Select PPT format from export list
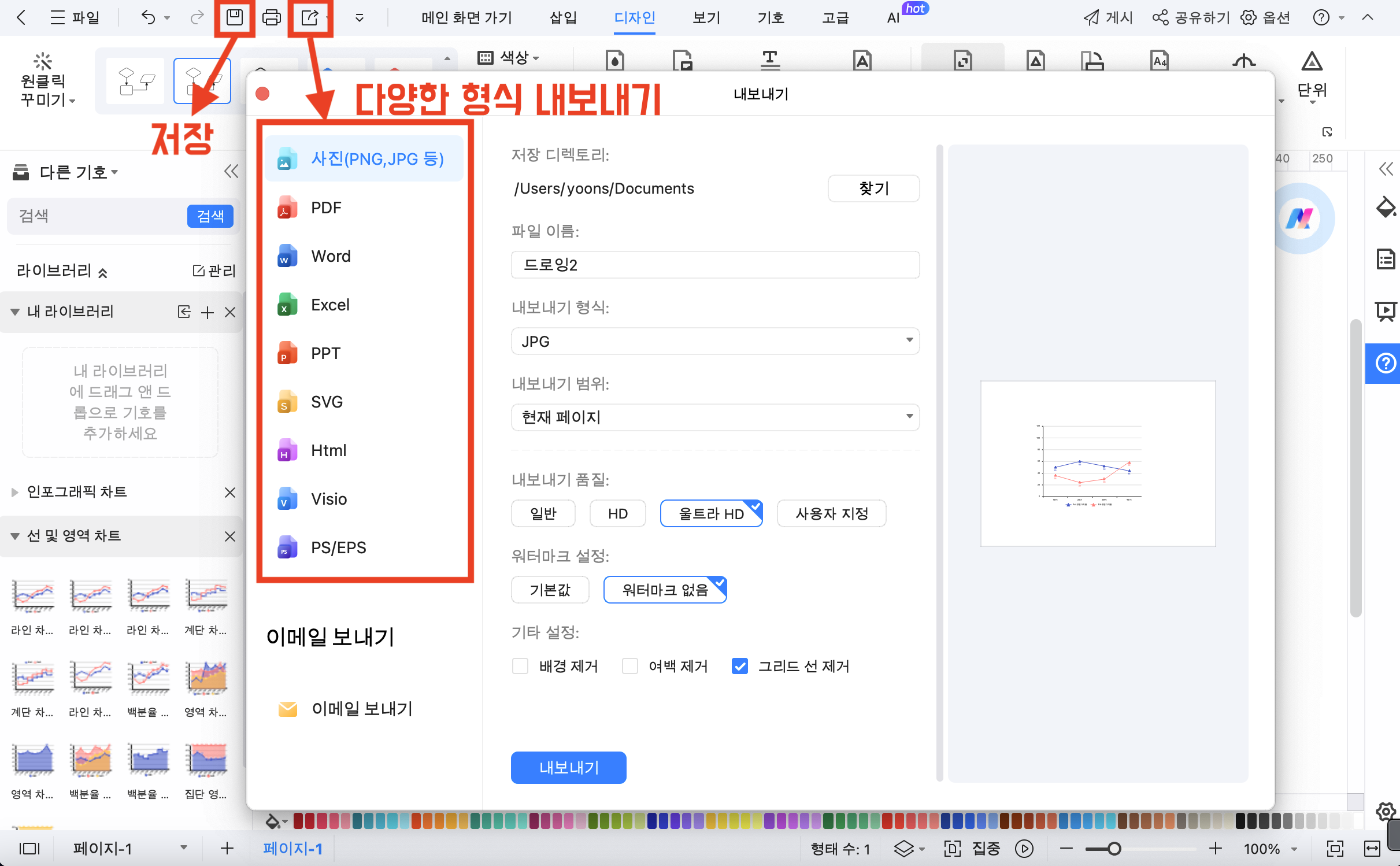This screenshot has height=866, width=1400. [x=325, y=353]
